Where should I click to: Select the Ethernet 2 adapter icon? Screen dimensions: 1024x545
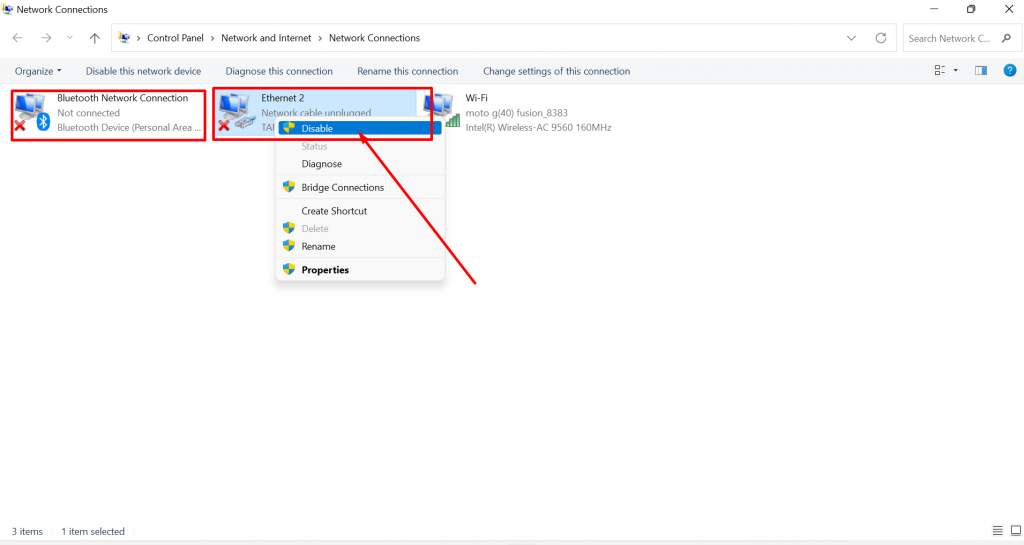(x=236, y=112)
